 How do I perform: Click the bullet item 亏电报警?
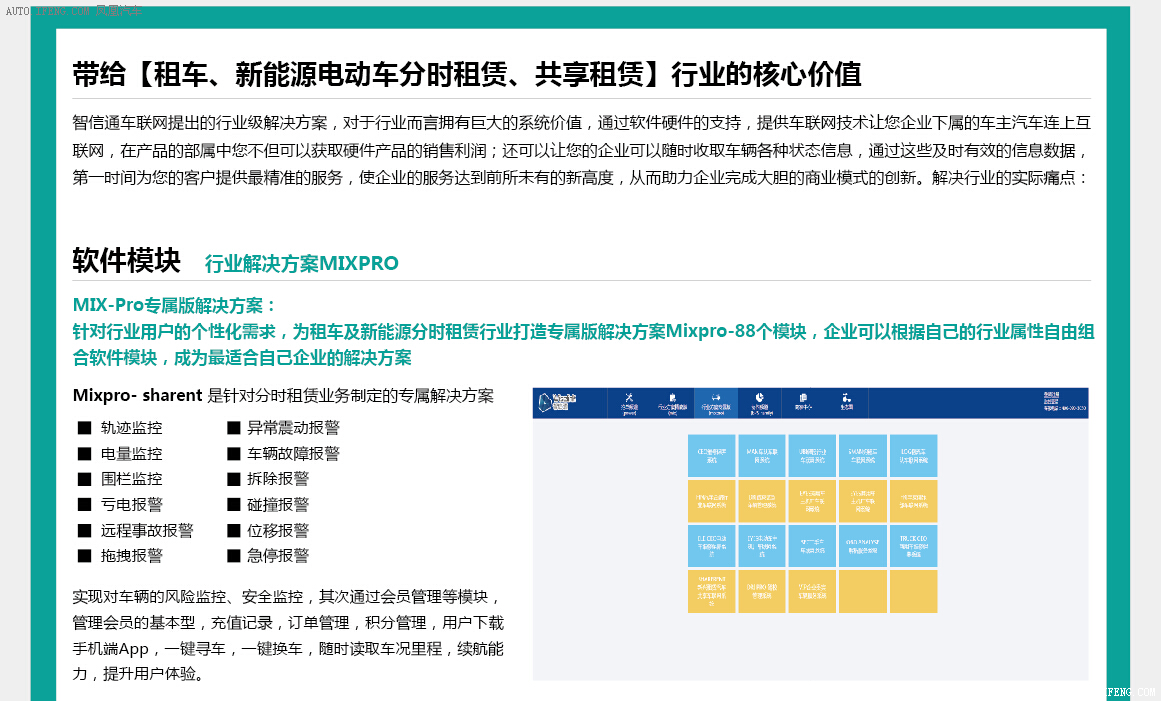point(131,505)
